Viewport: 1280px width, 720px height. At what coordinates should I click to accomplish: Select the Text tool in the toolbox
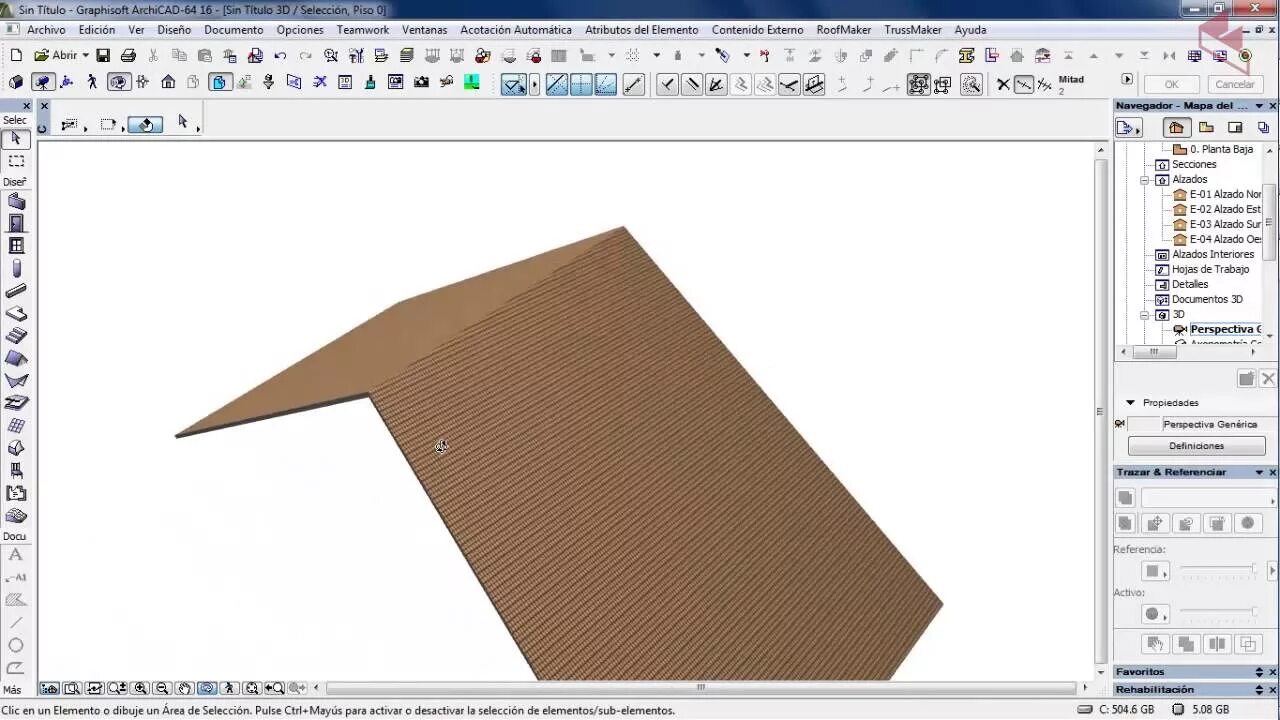(16, 555)
